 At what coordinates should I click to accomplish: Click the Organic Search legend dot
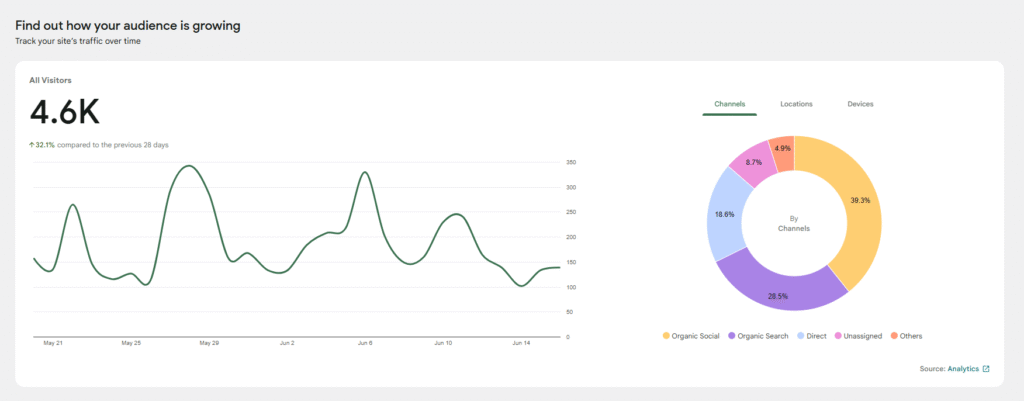[732, 336]
